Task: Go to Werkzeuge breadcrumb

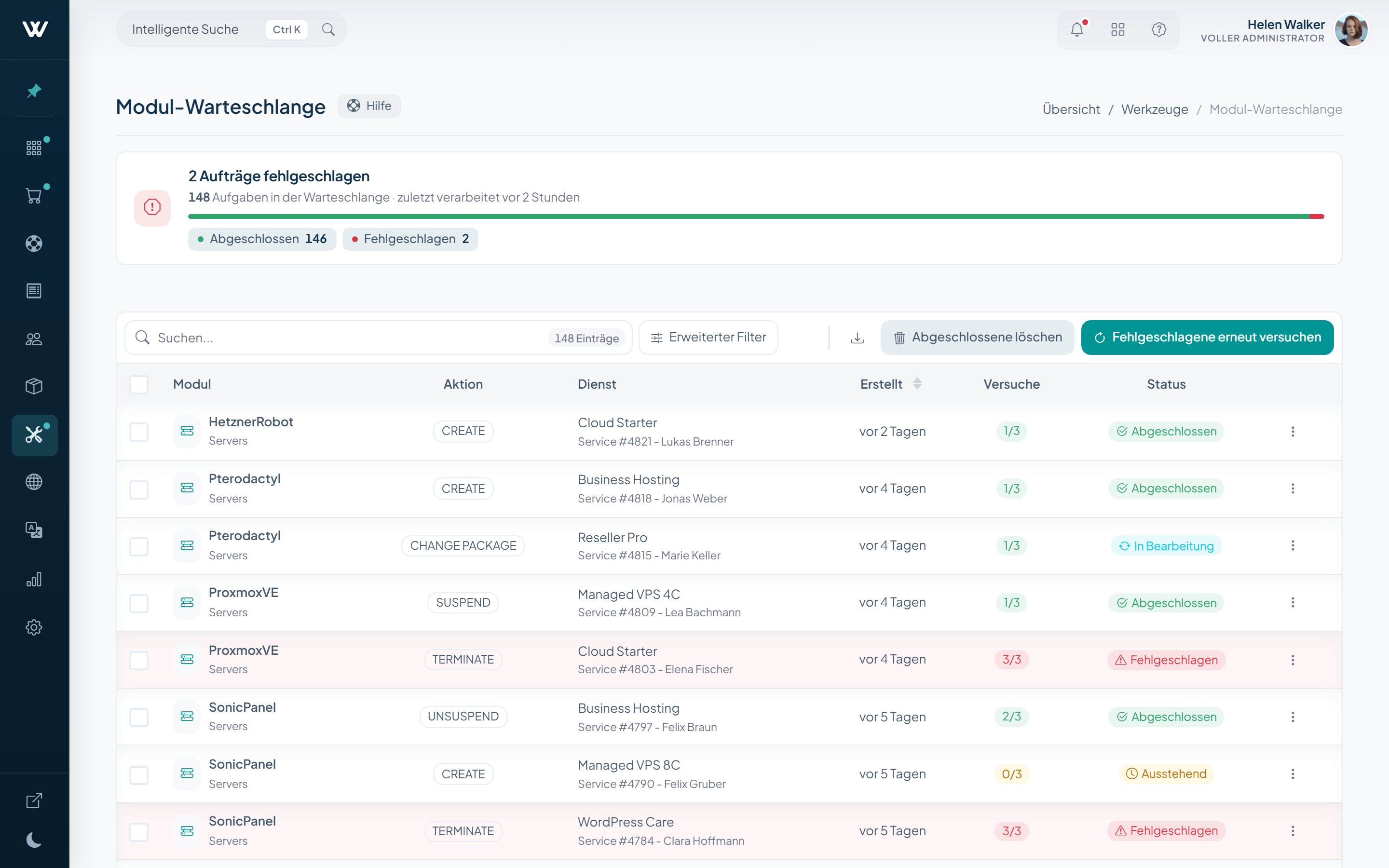Action: tap(1154, 109)
